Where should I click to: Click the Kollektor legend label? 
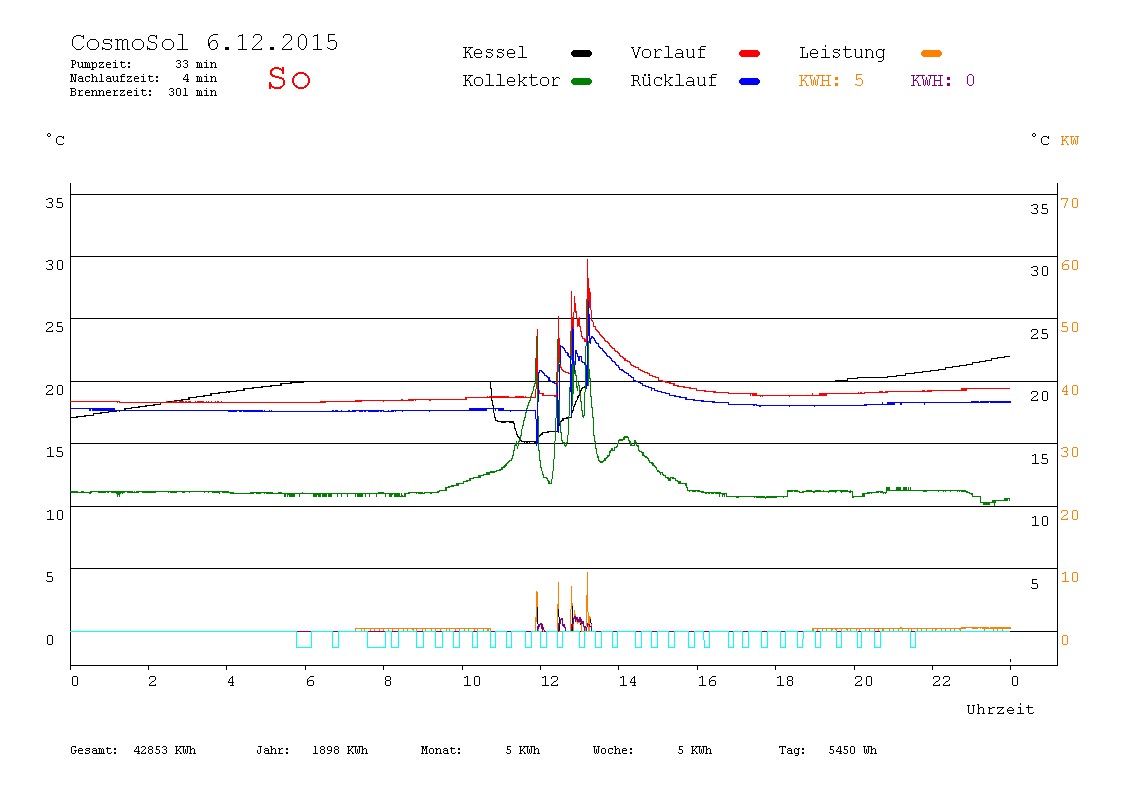510,81
